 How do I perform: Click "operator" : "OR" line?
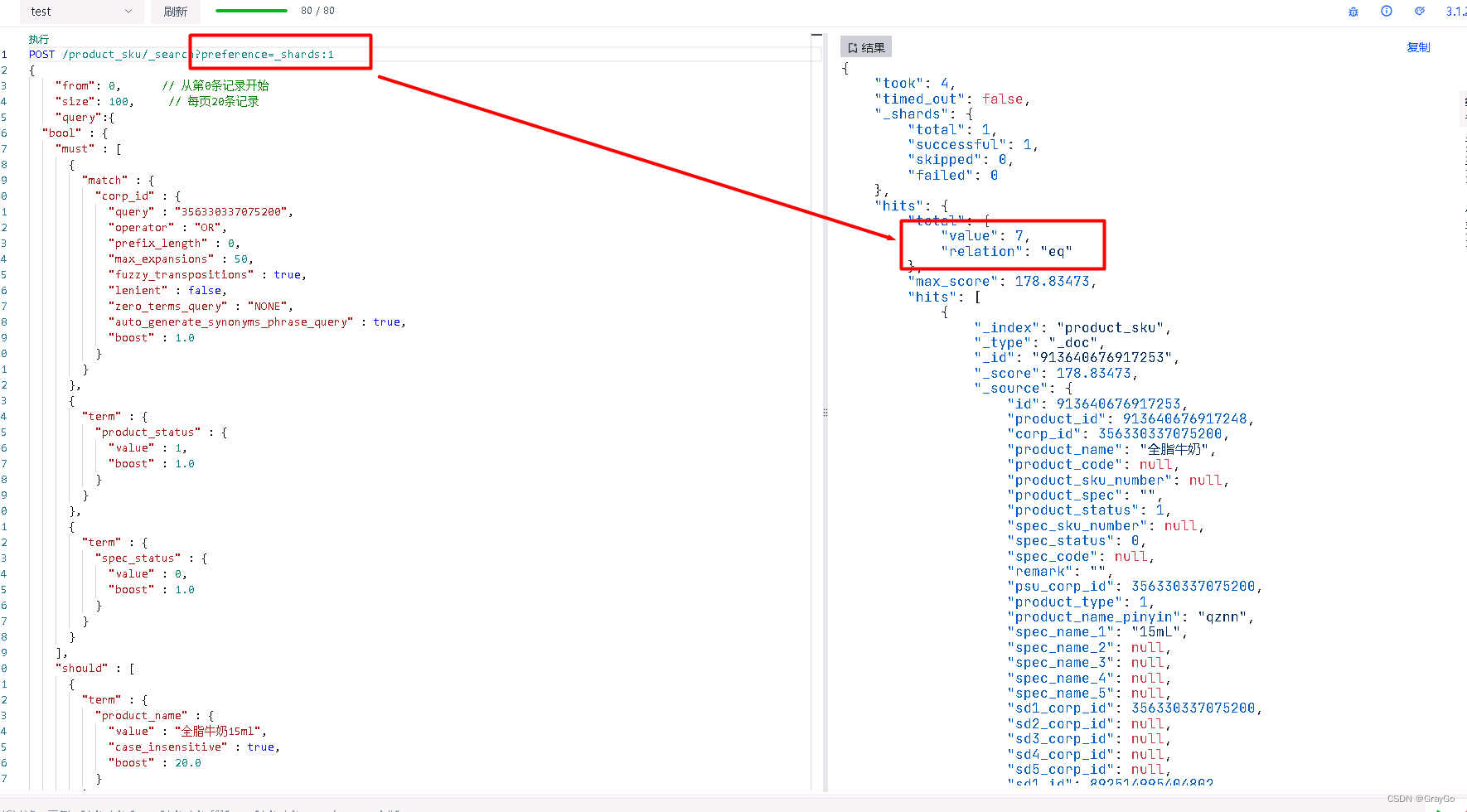coord(167,228)
